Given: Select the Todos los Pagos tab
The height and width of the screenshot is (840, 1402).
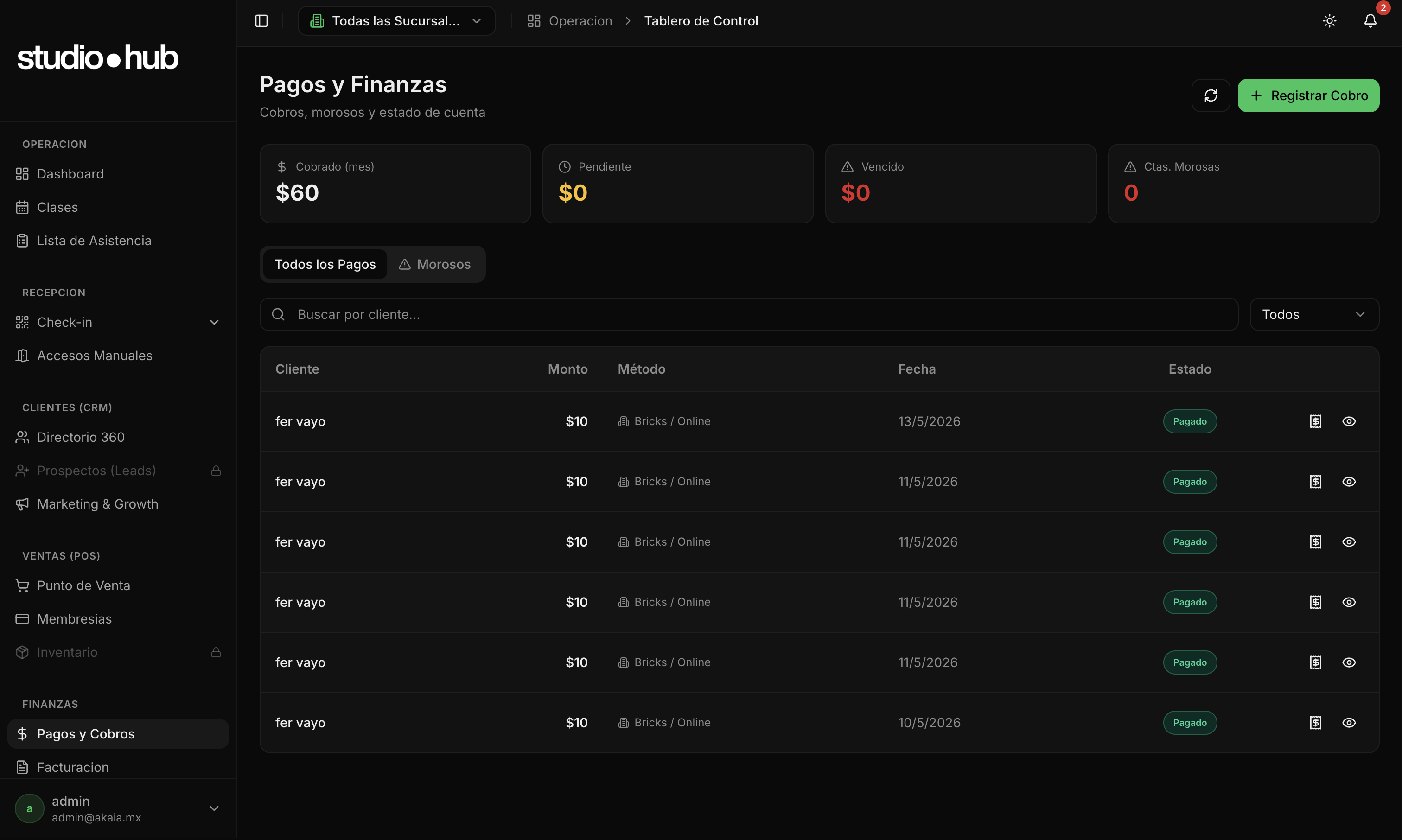Looking at the screenshot, I should coord(325,264).
